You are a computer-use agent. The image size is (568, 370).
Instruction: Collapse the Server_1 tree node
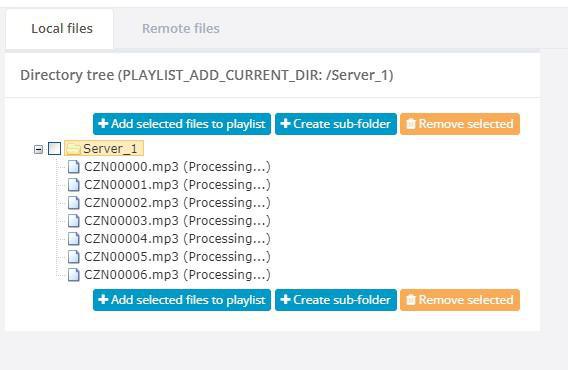[x=38, y=149]
